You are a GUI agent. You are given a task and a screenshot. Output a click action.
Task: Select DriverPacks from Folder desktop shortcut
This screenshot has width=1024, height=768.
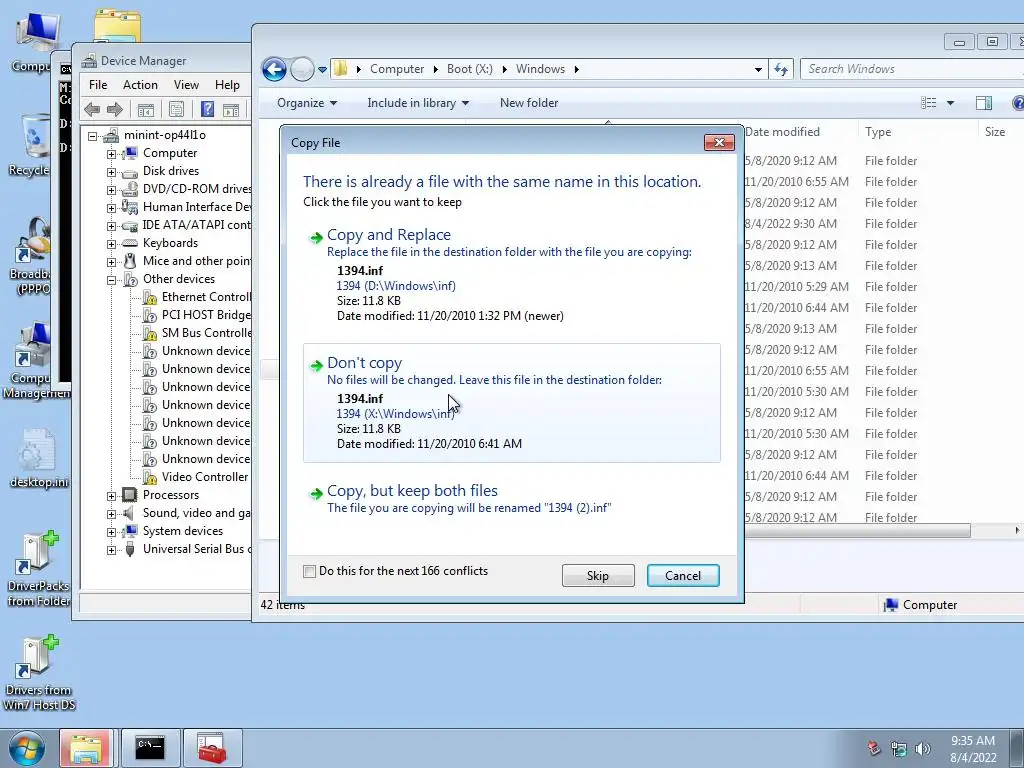(39, 569)
